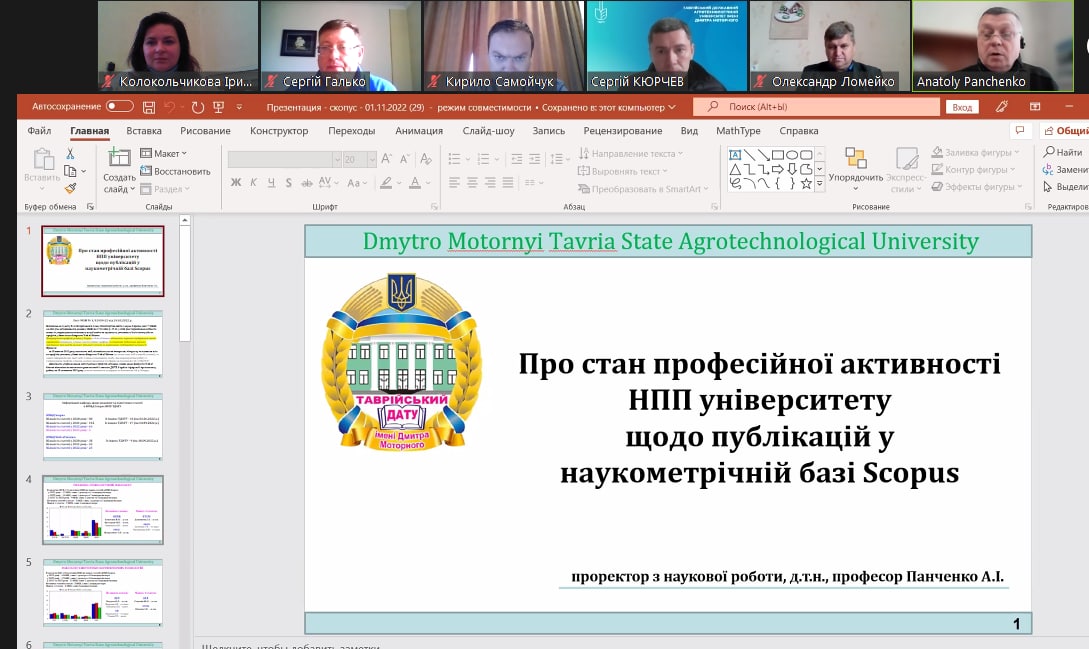Switch to the Анимация tab
Screen dimensions: 1089x649
point(418,131)
